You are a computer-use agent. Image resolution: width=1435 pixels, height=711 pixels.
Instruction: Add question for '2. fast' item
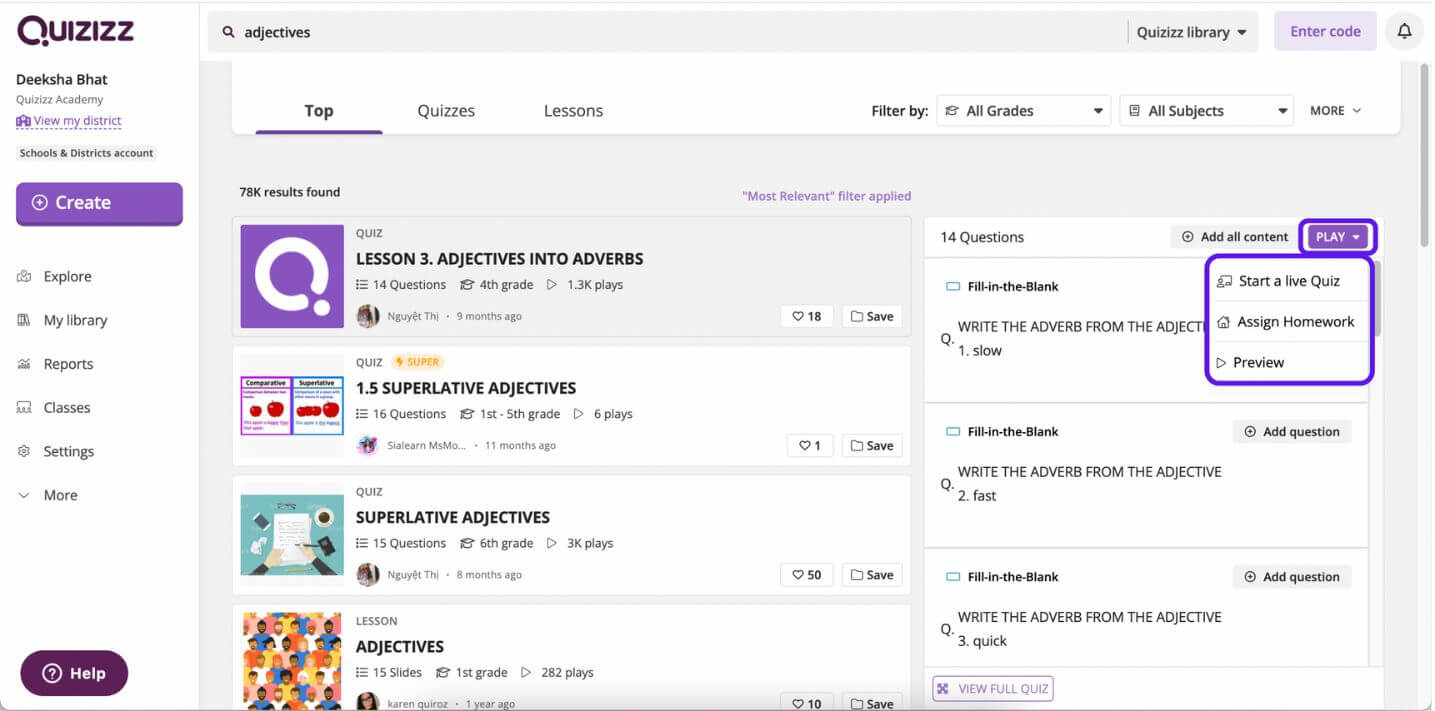(x=1292, y=432)
